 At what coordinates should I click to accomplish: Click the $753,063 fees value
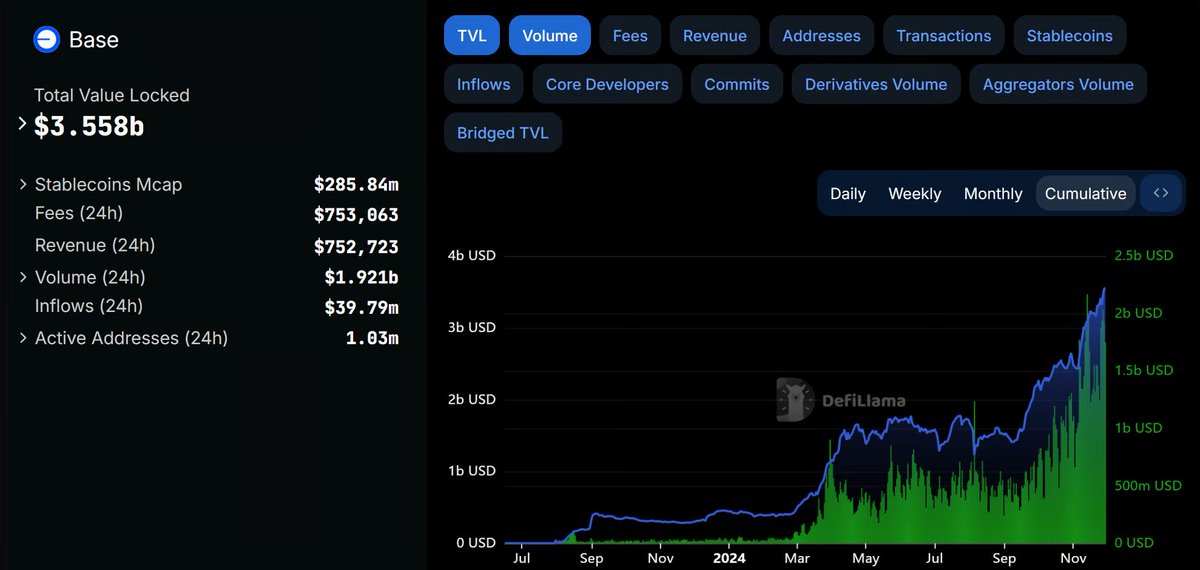(x=356, y=215)
